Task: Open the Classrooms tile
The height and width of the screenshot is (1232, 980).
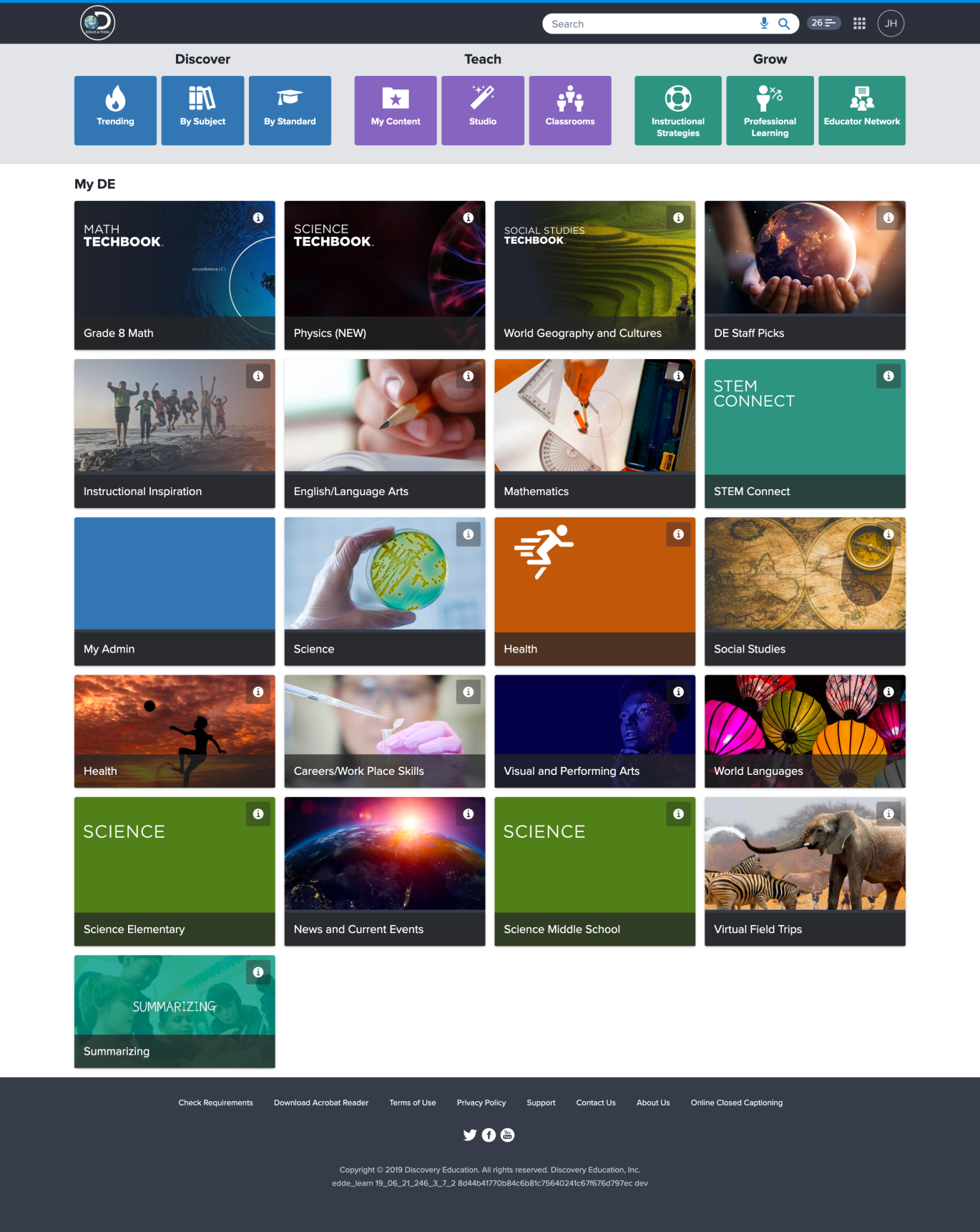Action: tap(570, 111)
